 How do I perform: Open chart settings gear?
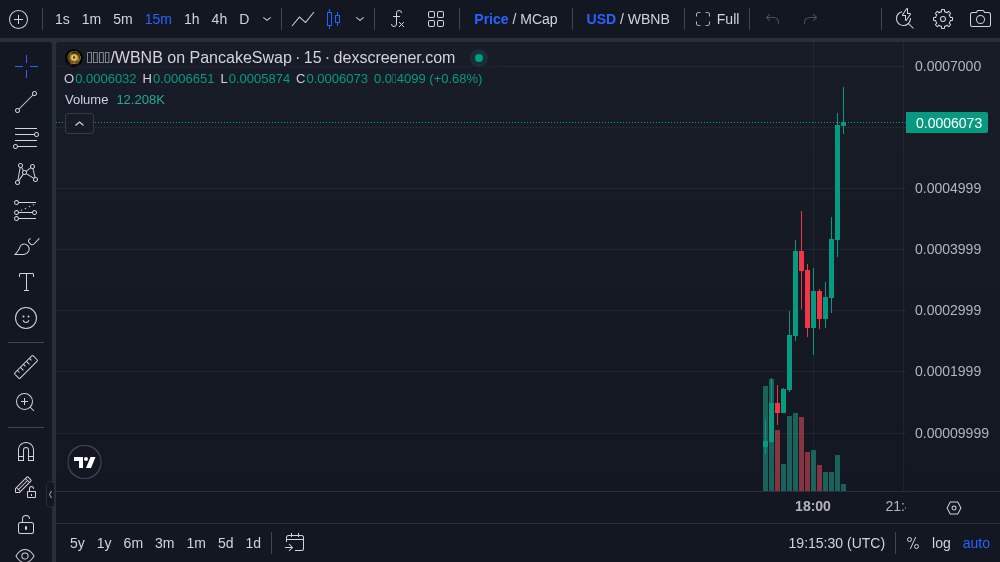[x=942, y=19]
